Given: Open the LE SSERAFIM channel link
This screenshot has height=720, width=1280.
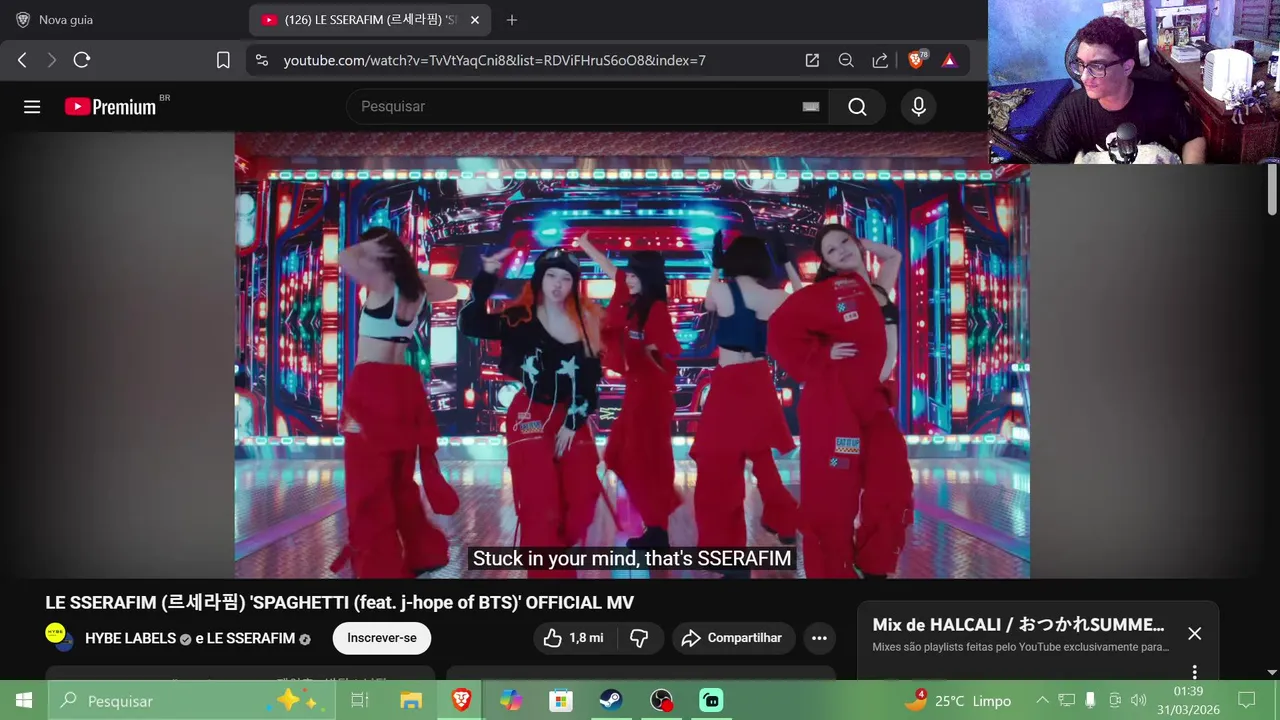Looking at the screenshot, I should [x=250, y=638].
